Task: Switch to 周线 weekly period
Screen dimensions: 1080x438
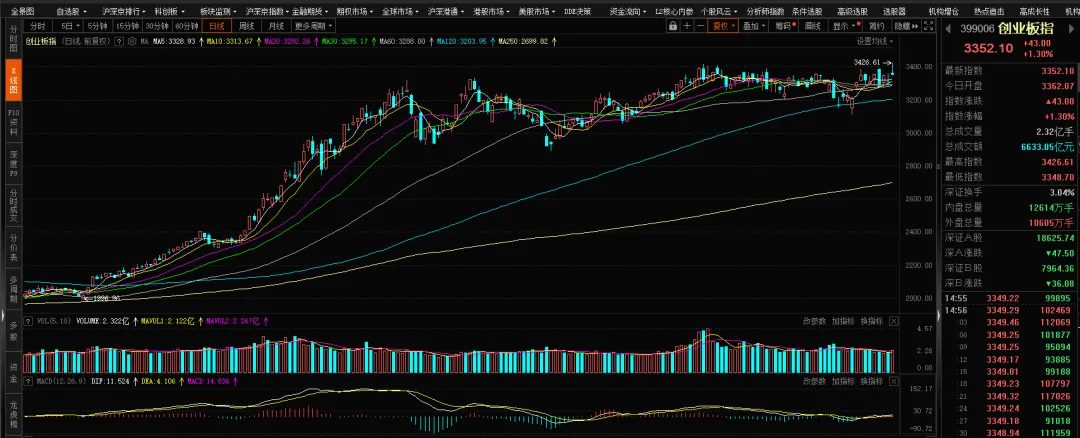Action: (247, 26)
